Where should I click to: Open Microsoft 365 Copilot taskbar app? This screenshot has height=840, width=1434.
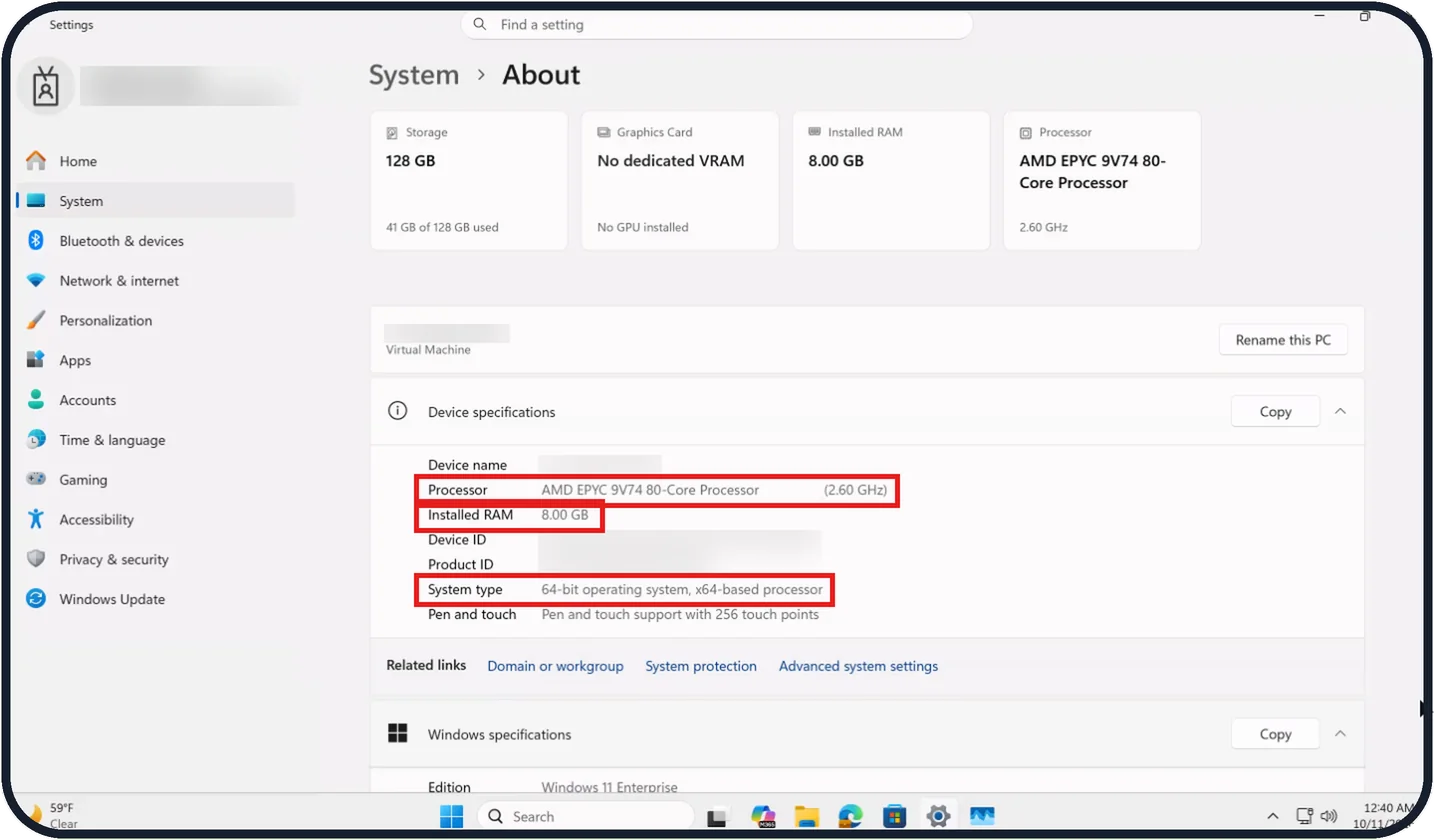(763, 816)
